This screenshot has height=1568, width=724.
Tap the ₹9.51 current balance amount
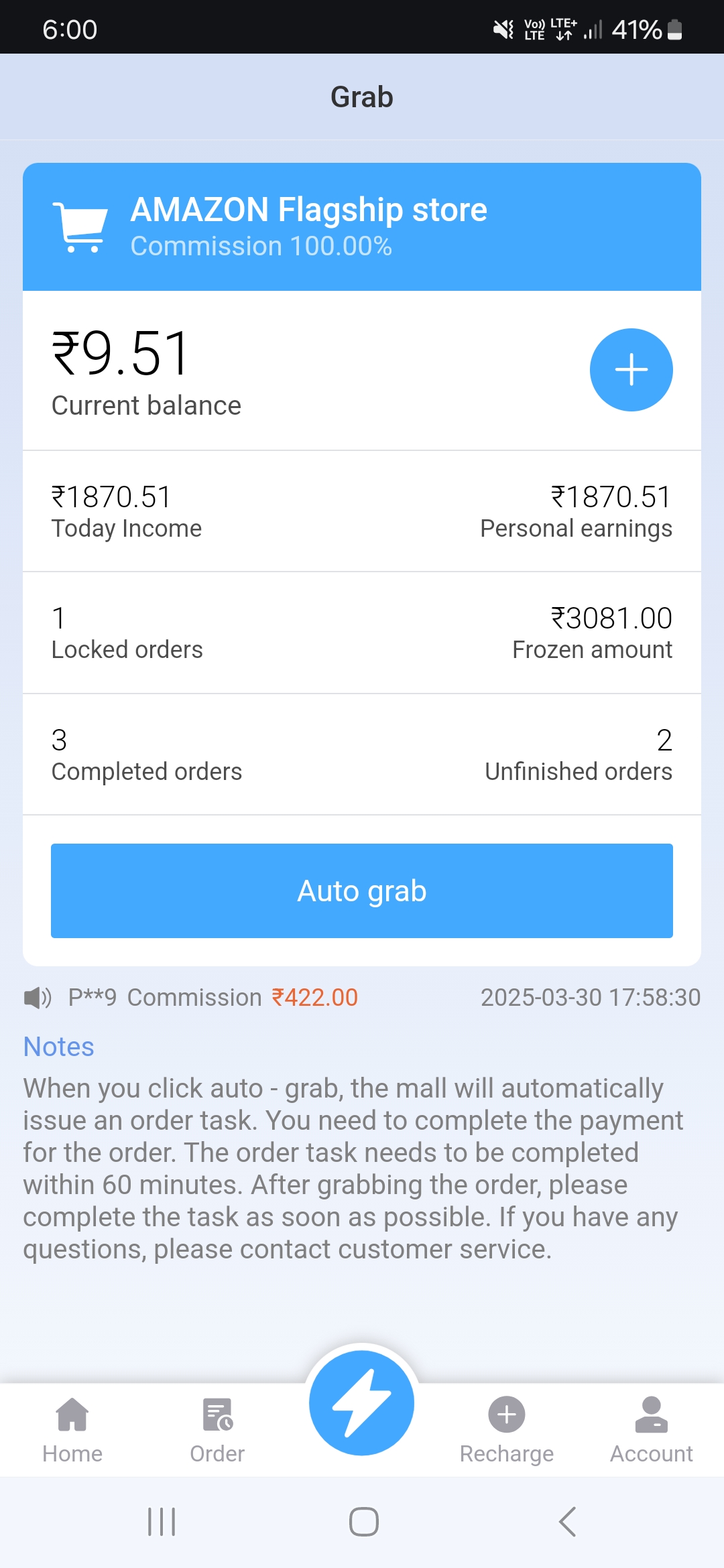pos(121,353)
